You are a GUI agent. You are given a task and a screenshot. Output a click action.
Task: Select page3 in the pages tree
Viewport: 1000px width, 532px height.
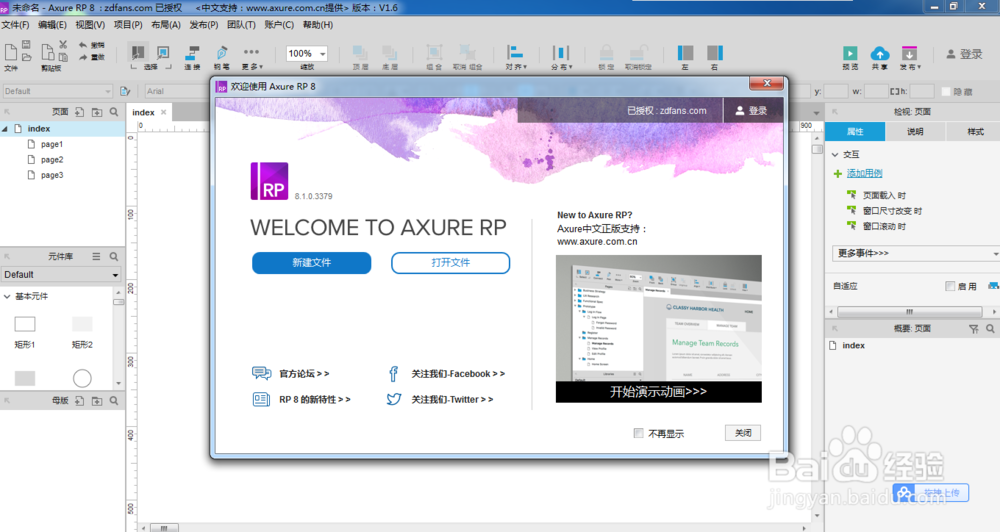point(52,175)
